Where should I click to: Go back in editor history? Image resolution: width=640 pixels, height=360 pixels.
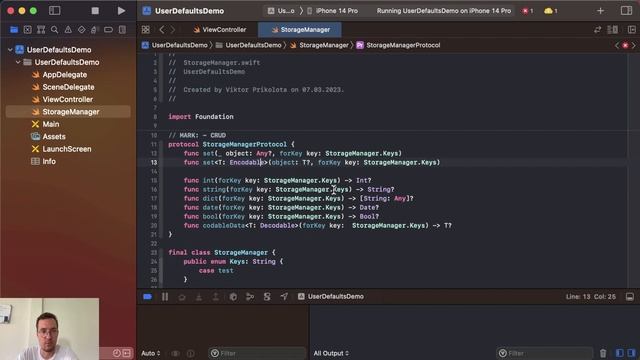tap(162, 30)
